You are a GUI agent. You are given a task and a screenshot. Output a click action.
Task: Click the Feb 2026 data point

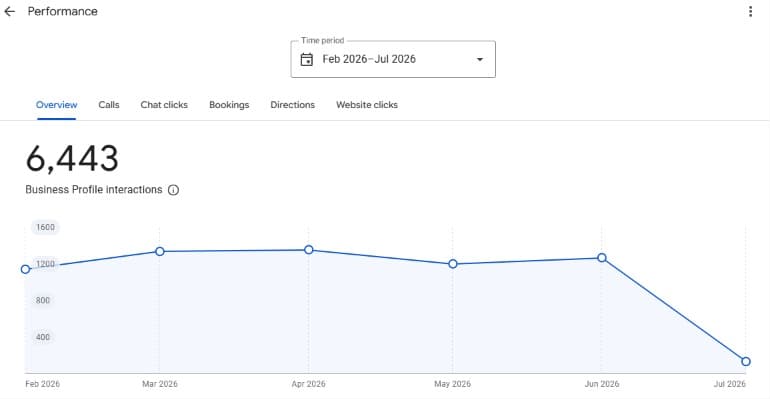point(26,269)
